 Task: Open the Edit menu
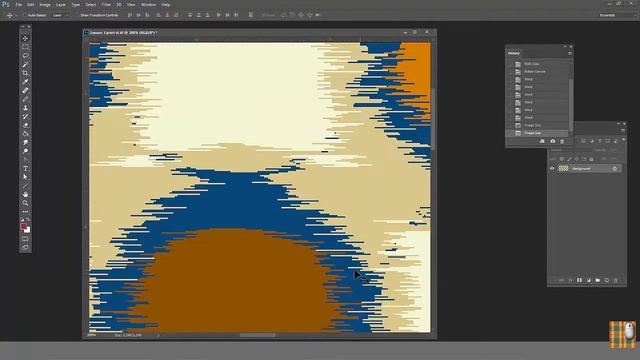(x=31, y=4)
